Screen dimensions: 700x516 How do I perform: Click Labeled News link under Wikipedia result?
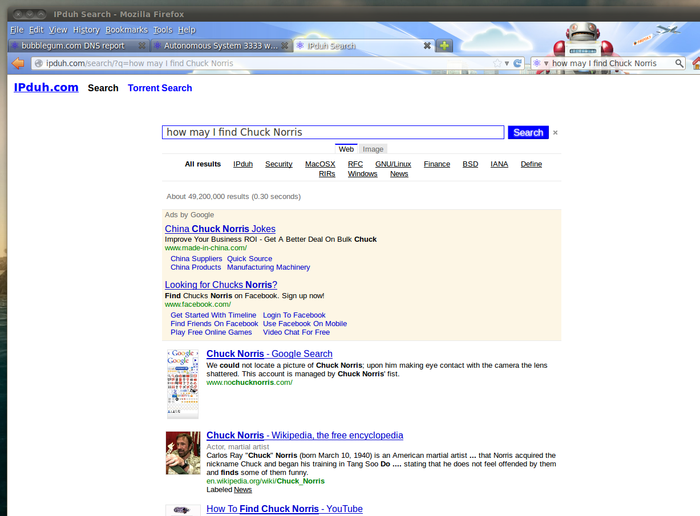242,490
